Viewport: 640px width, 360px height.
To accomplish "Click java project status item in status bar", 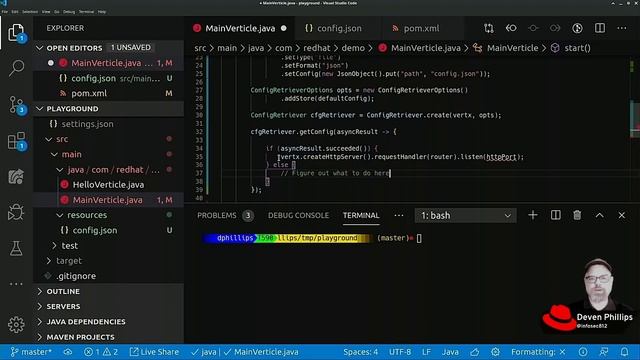I will pos(204,352).
